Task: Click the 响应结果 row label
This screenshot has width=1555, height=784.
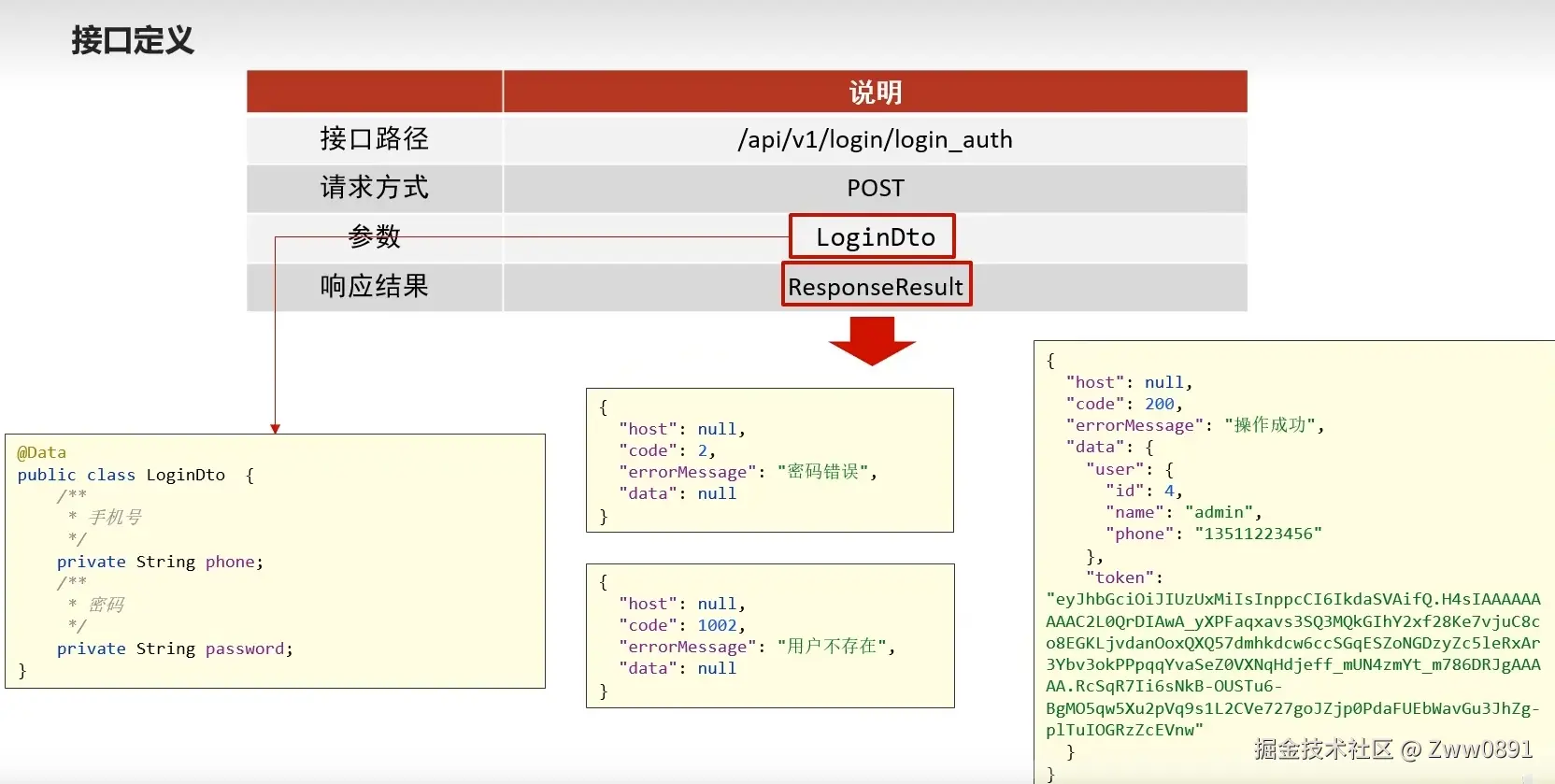Action: 374,286
